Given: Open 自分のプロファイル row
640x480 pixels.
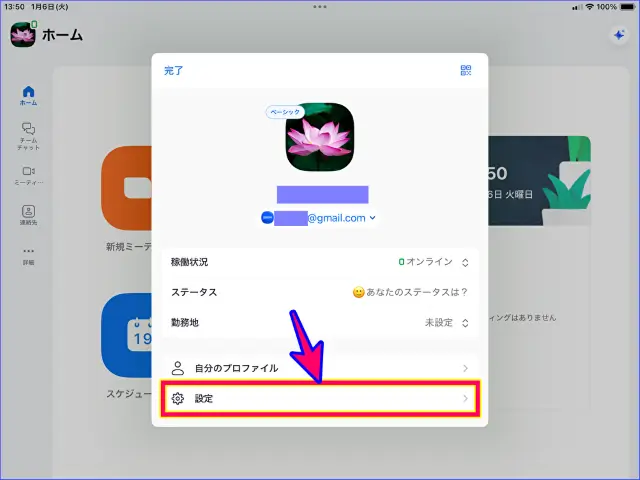Looking at the screenshot, I should pyautogui.click(x=320, y=368).
